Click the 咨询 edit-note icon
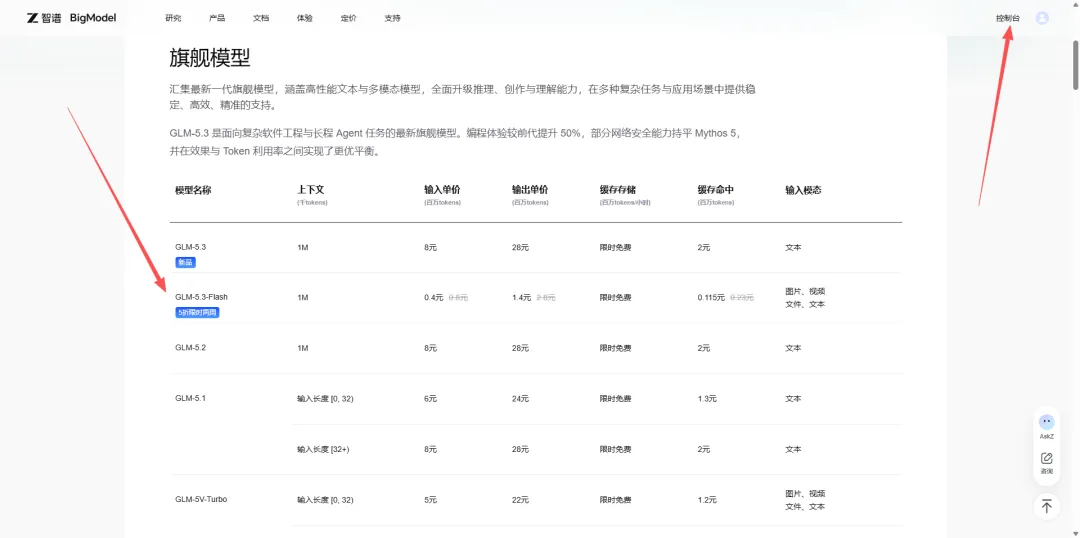Image resolution: width=1080 pixels, height=538 pixels. pyautogui.click(x=1046, y=458)
